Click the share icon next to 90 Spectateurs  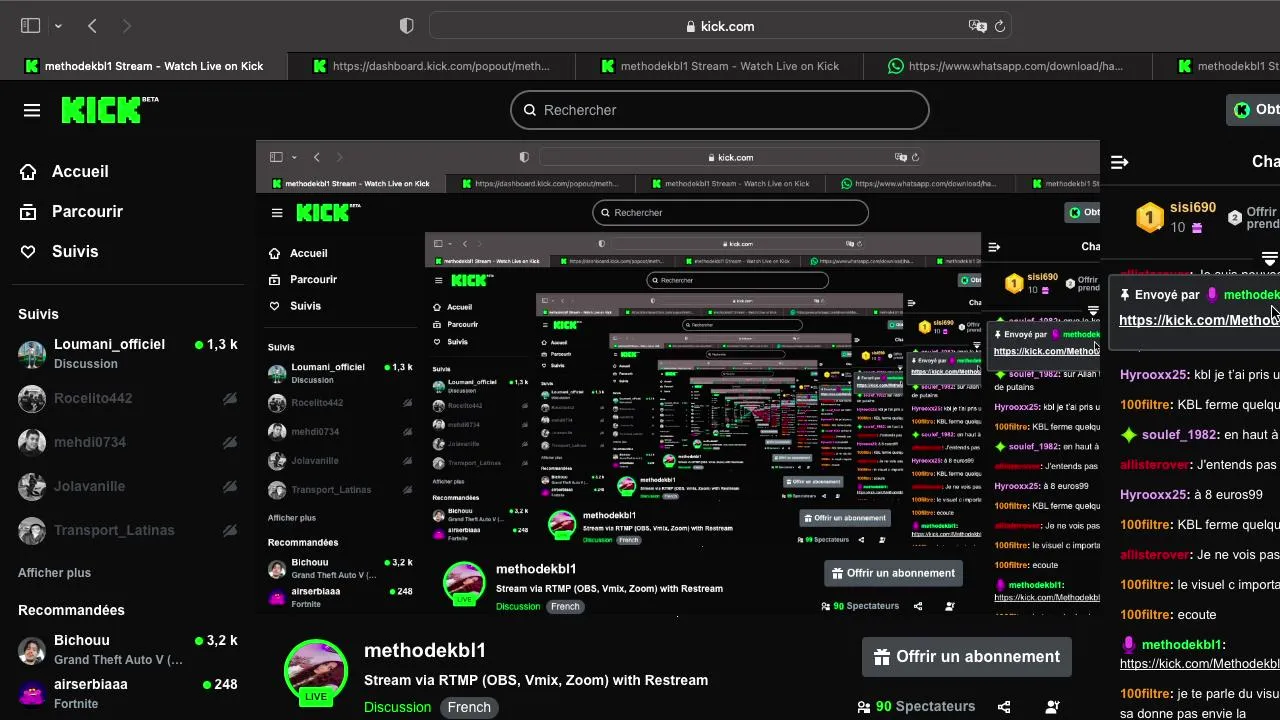click(1004, 707)
